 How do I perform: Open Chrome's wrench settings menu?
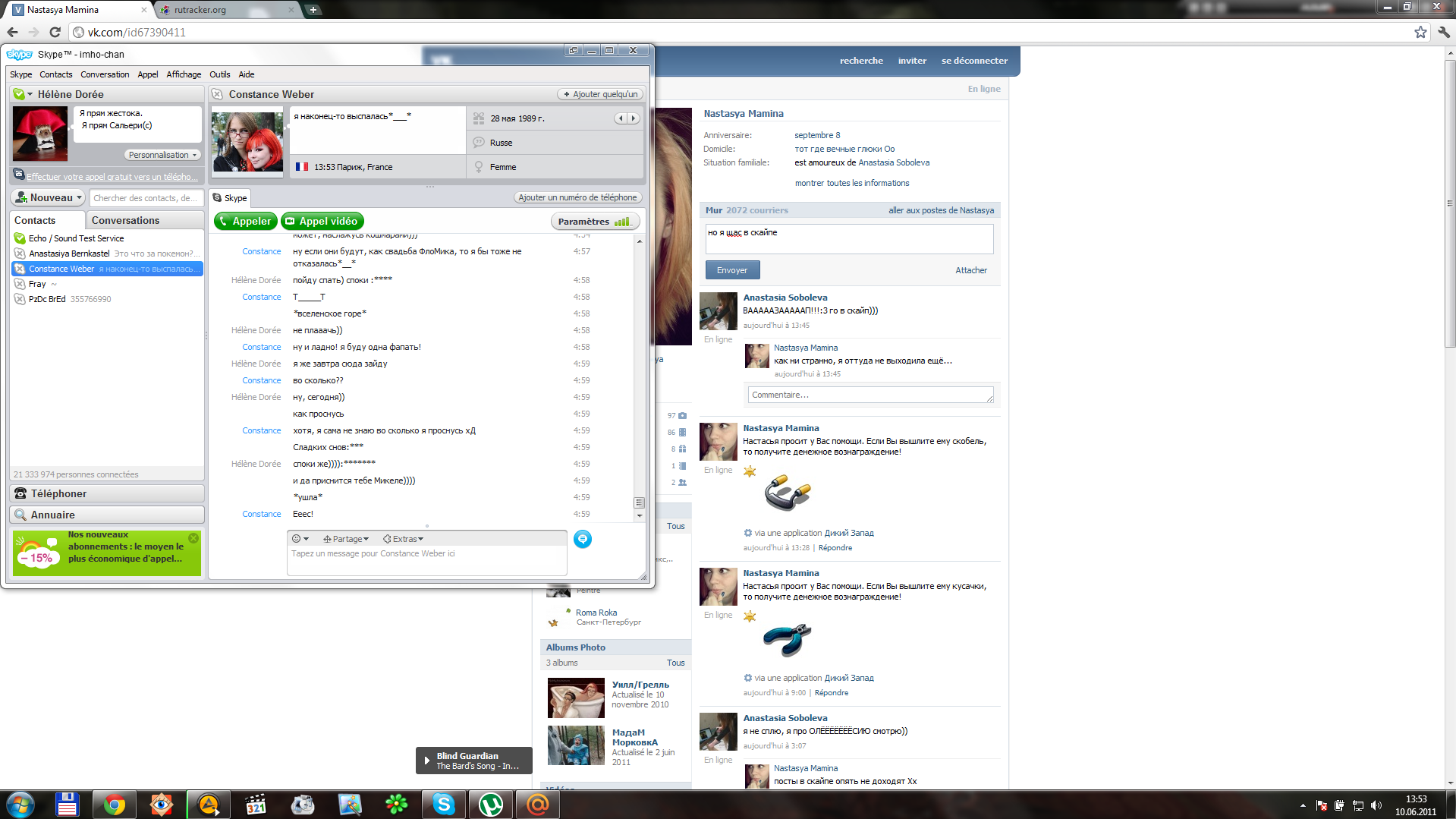[x=1443, y=32]
